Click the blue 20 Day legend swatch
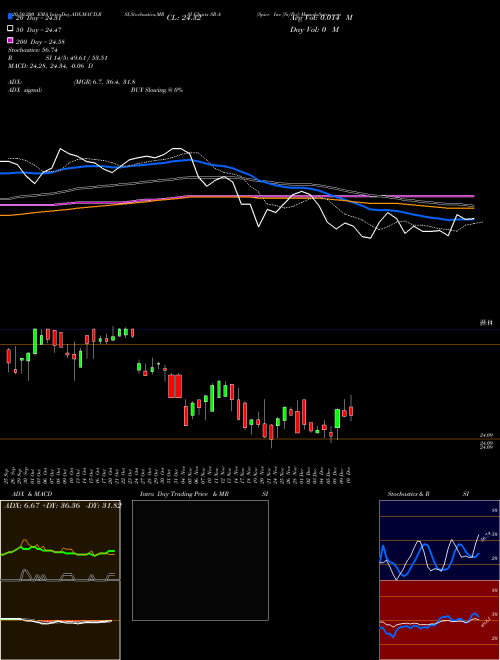The height and width of the screenshot is (660, 500). pos(11,16)
